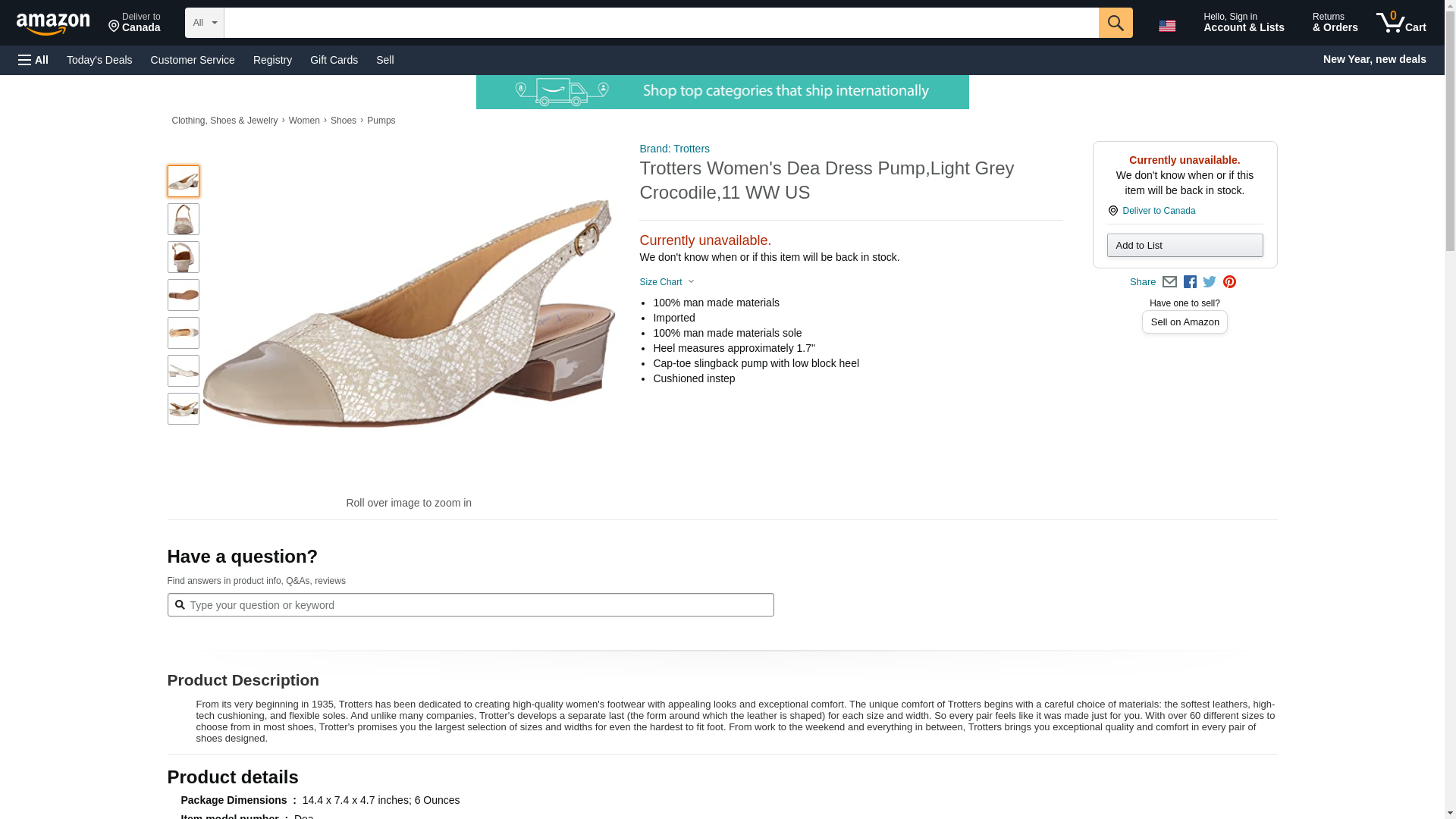Go to Customer Service
Screen dimensions: 1456x819
[193, 60]
